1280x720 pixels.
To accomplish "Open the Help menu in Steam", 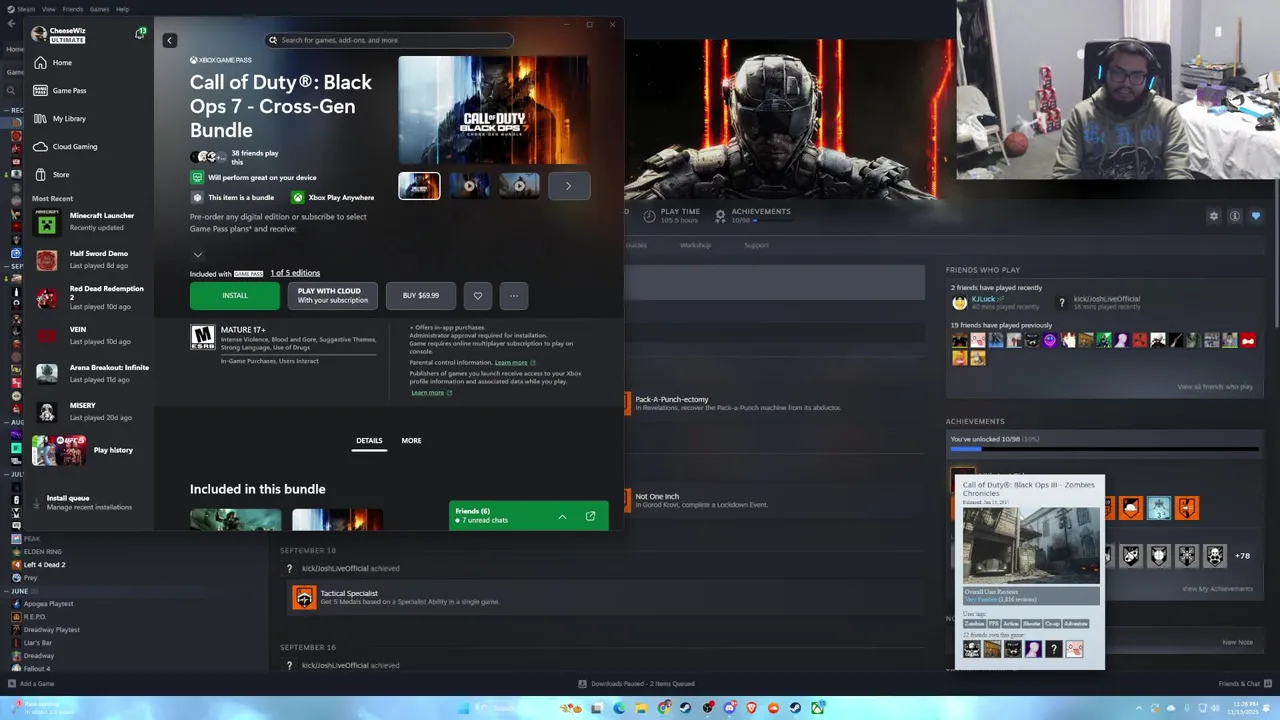I will click(122, 9).
